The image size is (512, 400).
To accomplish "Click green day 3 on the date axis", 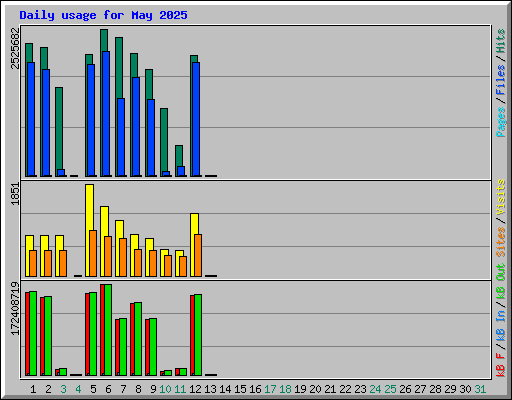I will 63,389.
